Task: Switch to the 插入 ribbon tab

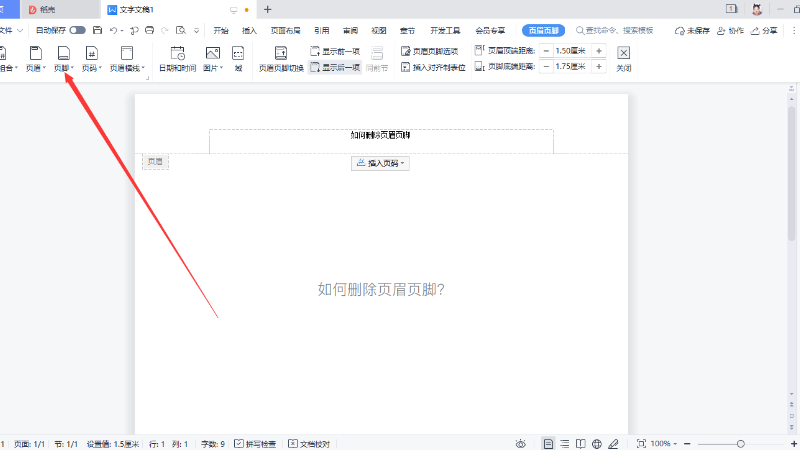Action: click(x=249, y=31)
